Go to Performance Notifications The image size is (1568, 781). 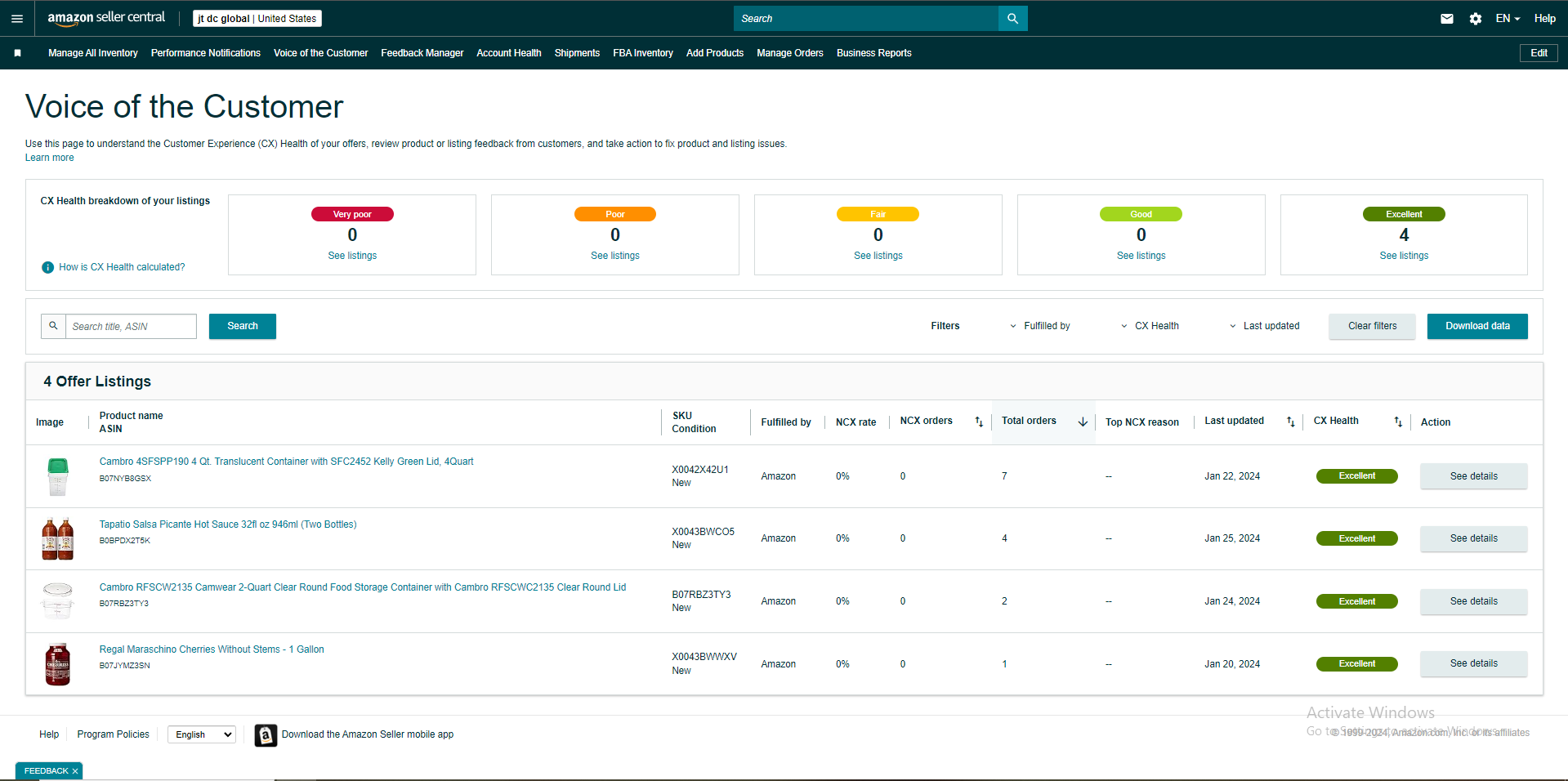tap(206, 53)
